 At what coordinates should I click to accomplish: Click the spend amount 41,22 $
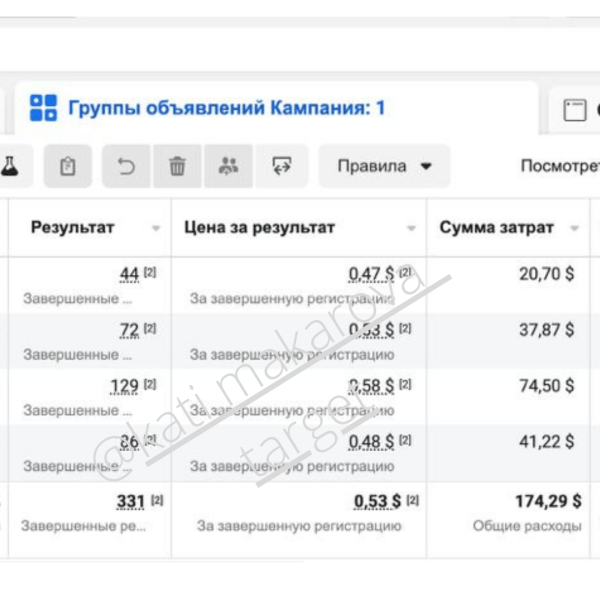click(x=546, y=442)
